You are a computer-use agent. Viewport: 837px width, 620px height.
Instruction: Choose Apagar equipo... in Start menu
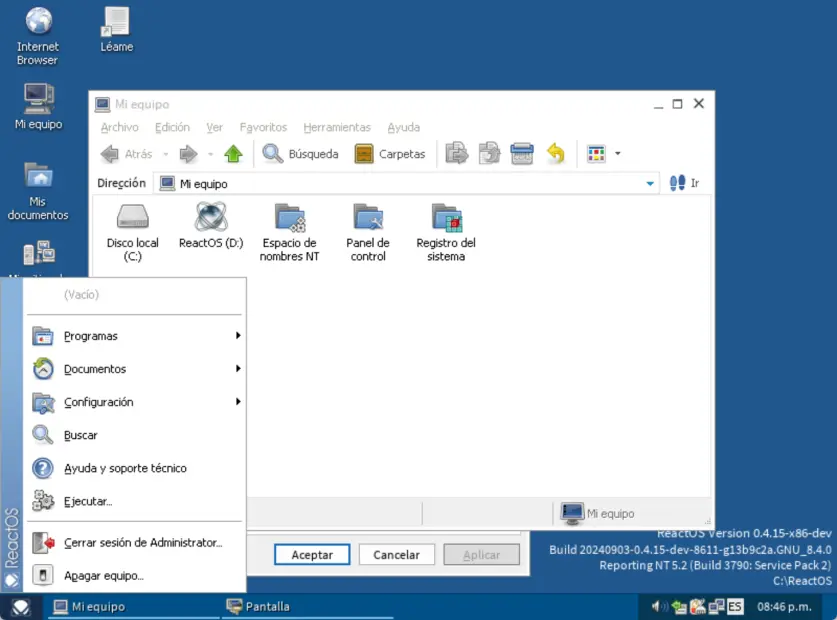point(135,576)
